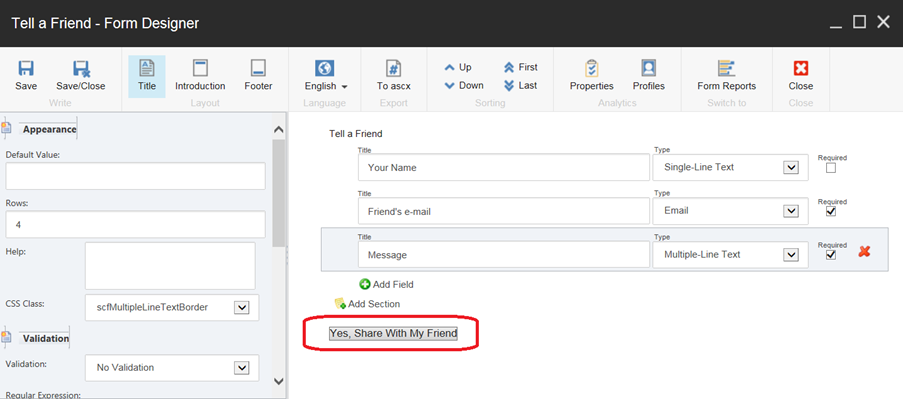Select the Introduction layout icon
Viewport: 903px width, 399px height.
tap(200, 68)
